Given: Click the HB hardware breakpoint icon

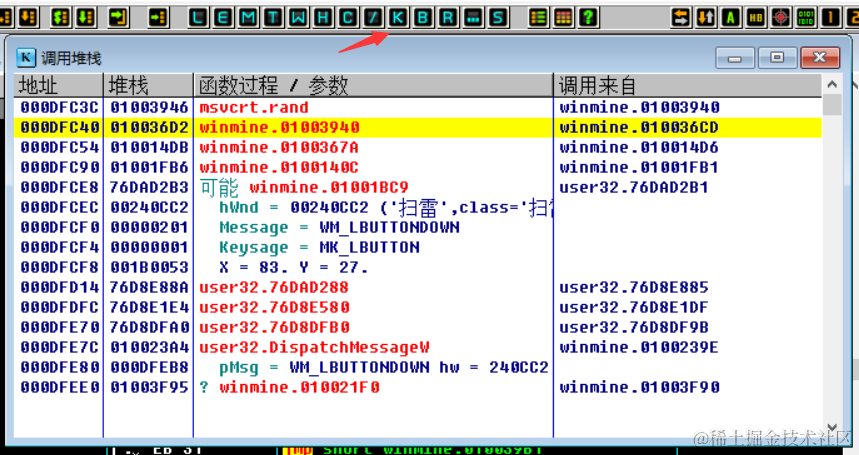Looking at the screenshot, I should tap(756, 18).
